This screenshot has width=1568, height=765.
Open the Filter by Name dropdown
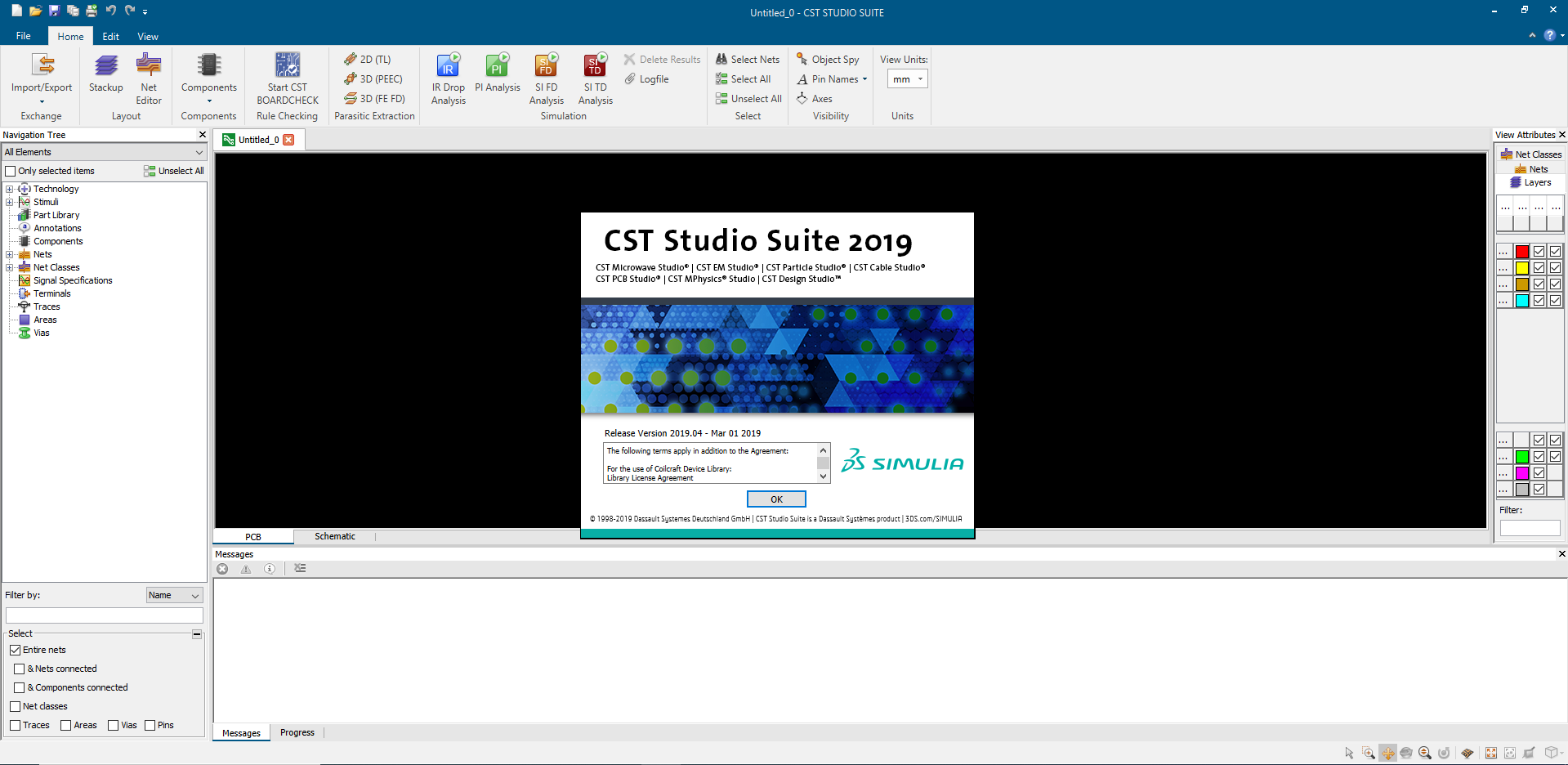coord(174,595)
